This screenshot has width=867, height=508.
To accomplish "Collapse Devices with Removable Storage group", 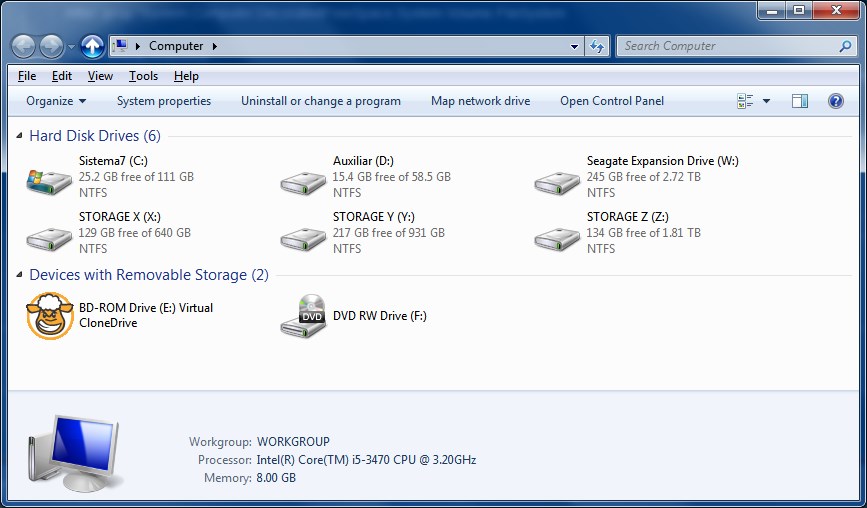I will pos(20,275).
